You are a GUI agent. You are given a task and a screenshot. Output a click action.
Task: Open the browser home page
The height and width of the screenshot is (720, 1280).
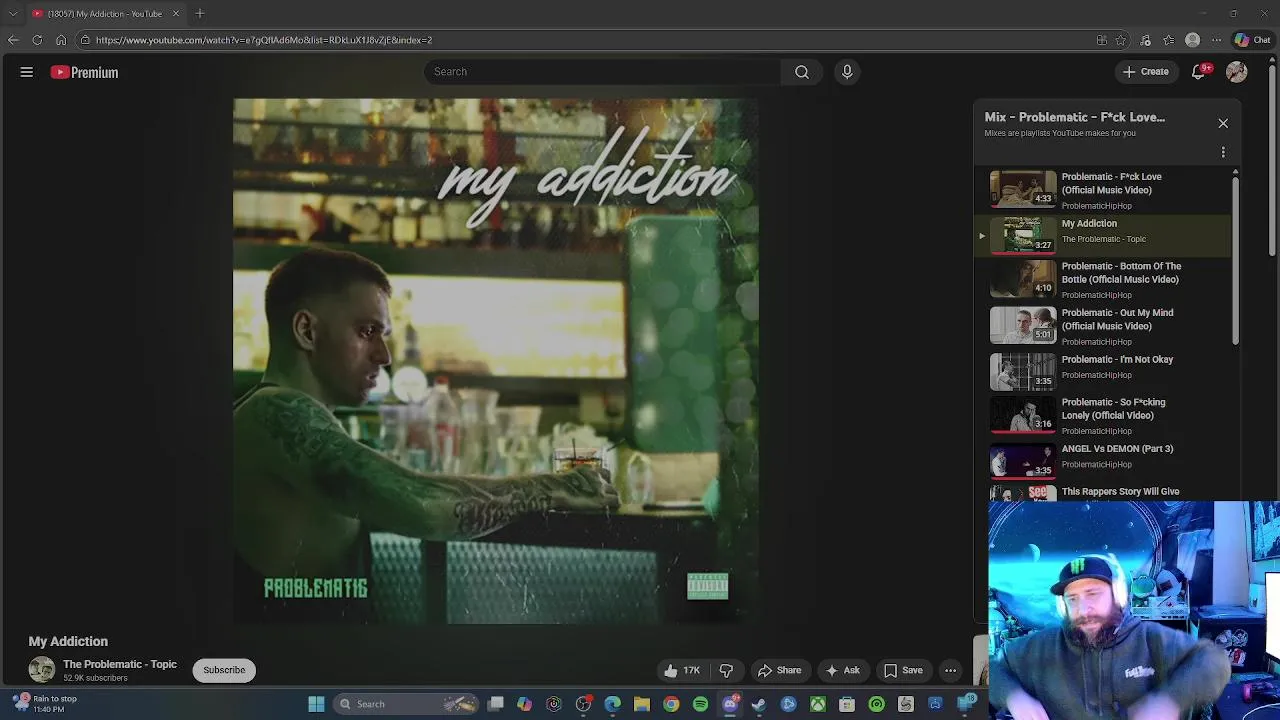pyautogui.click(x=61, y=40)
